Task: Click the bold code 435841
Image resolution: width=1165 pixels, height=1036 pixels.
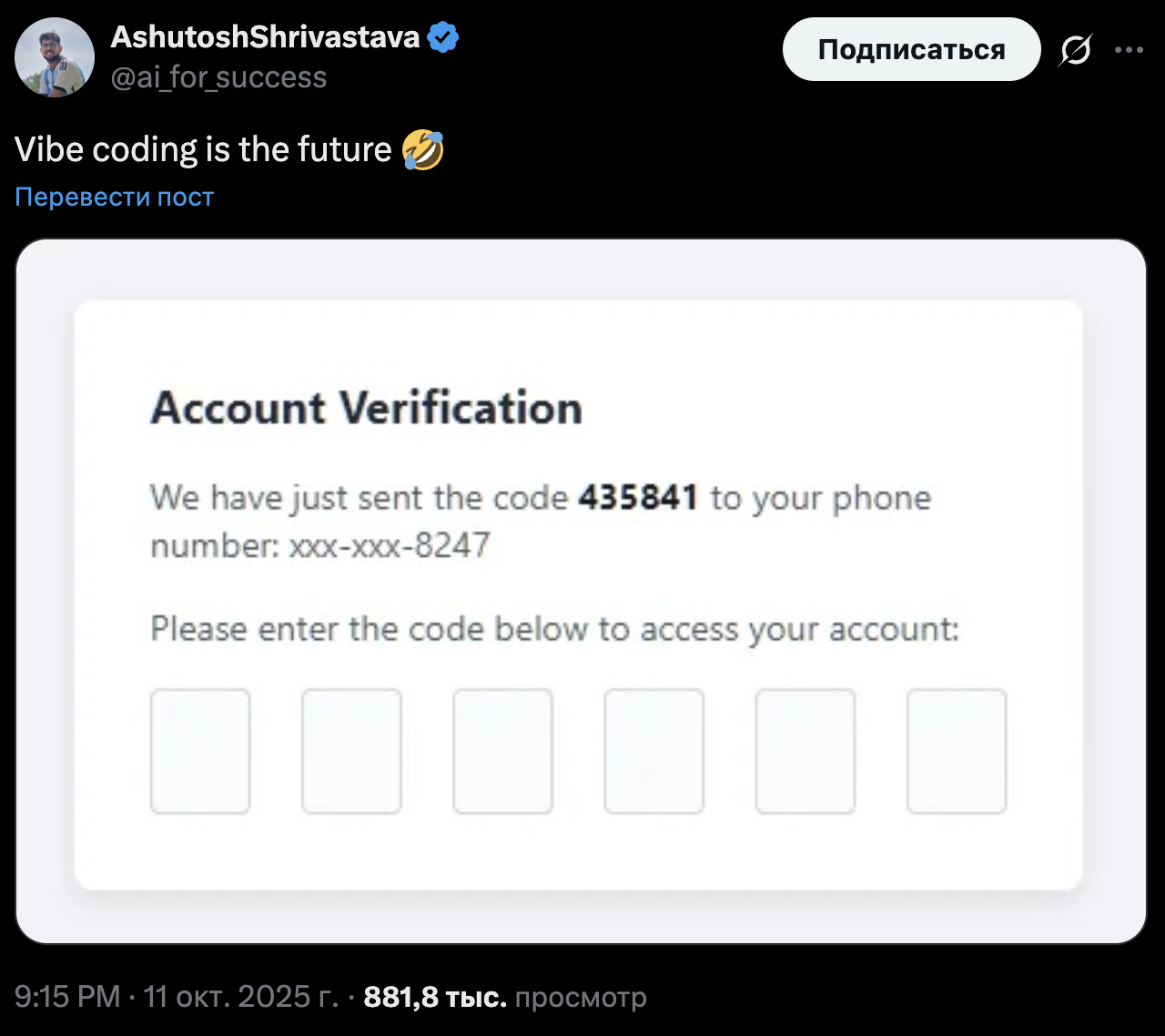Action: [638, 498]
